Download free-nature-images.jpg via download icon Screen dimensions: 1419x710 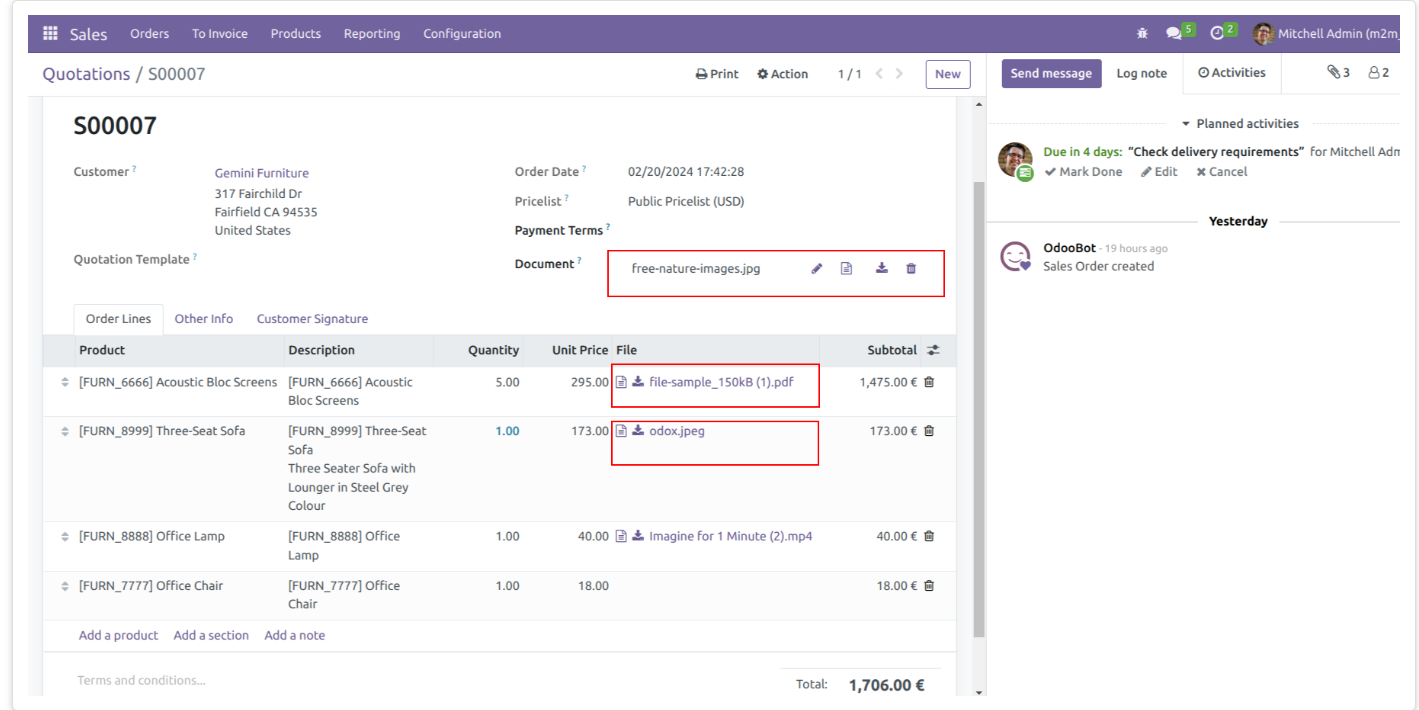[x=881, y=268]
